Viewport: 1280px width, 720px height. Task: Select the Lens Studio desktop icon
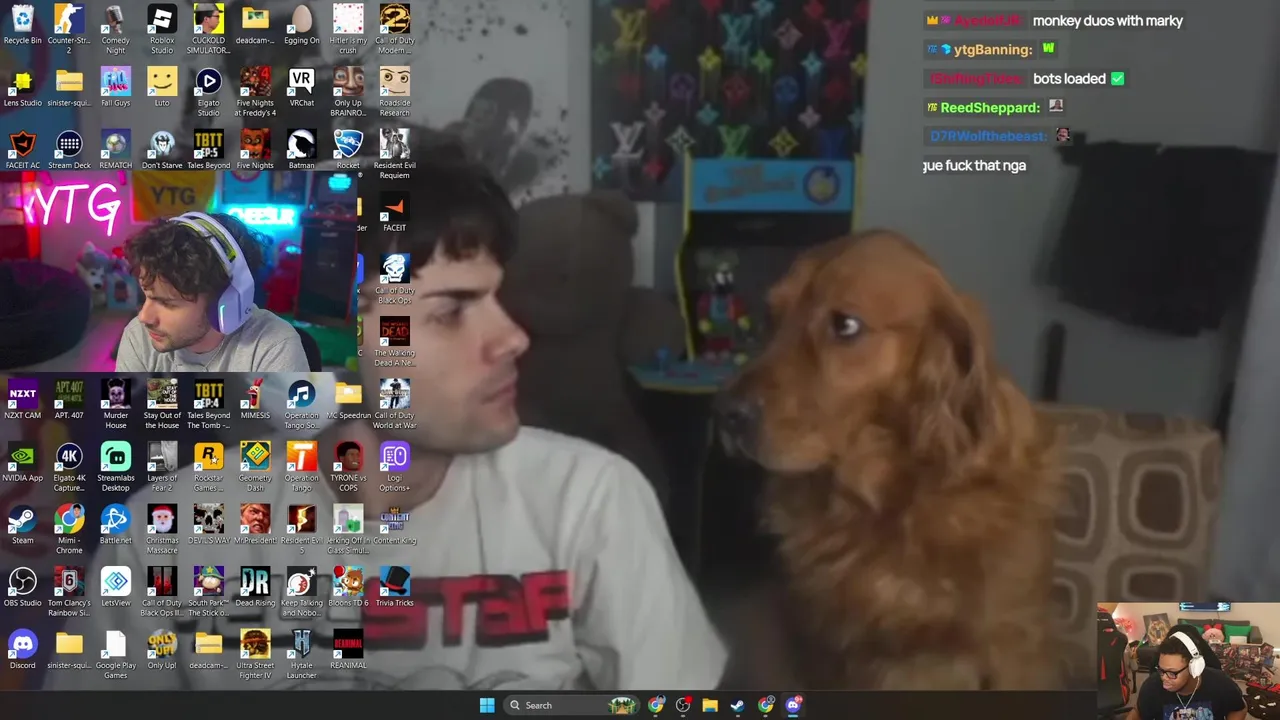point(22,88)
